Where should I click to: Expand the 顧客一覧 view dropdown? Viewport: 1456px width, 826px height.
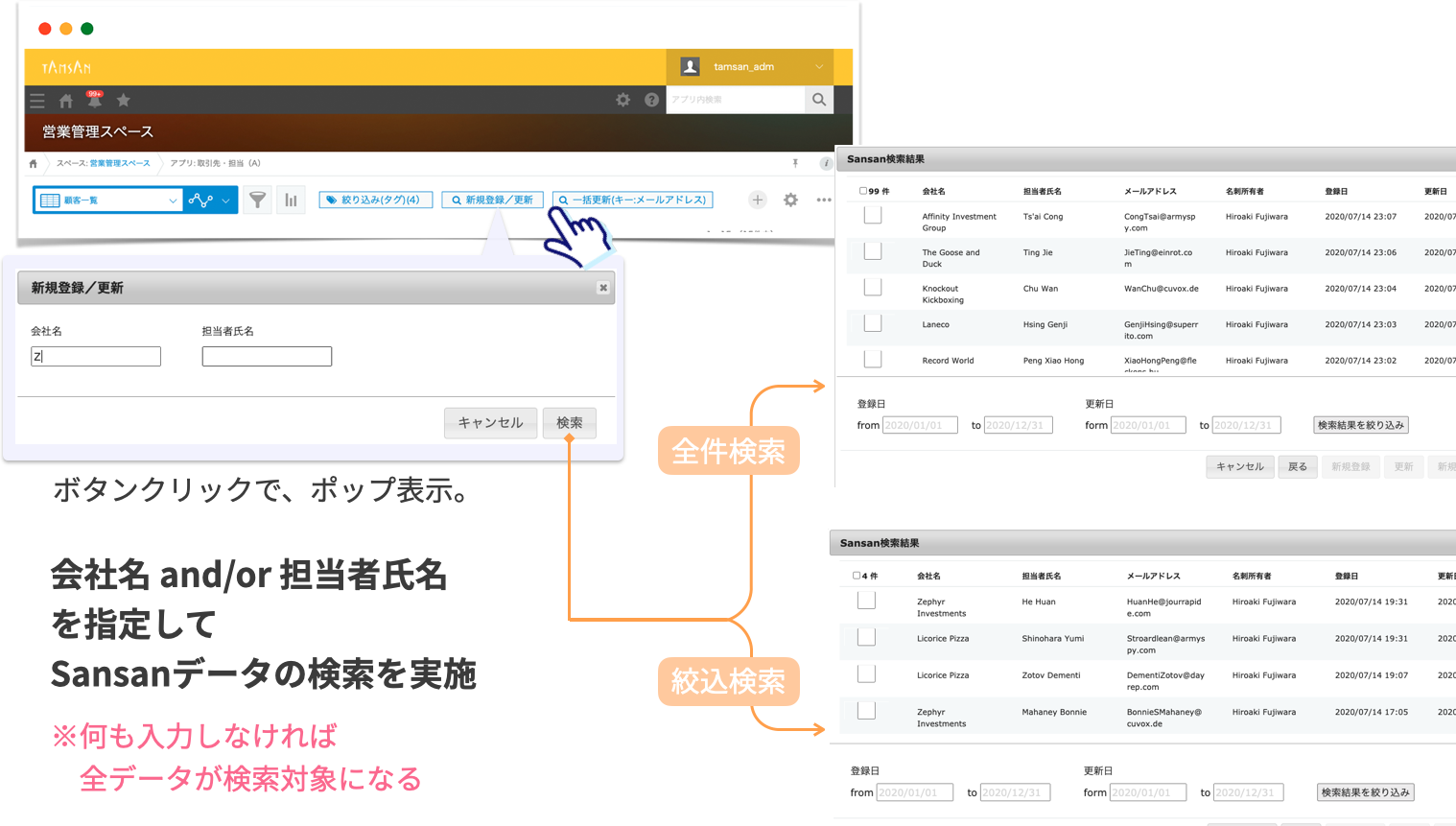pyautogui.click(x=173, y=201)
